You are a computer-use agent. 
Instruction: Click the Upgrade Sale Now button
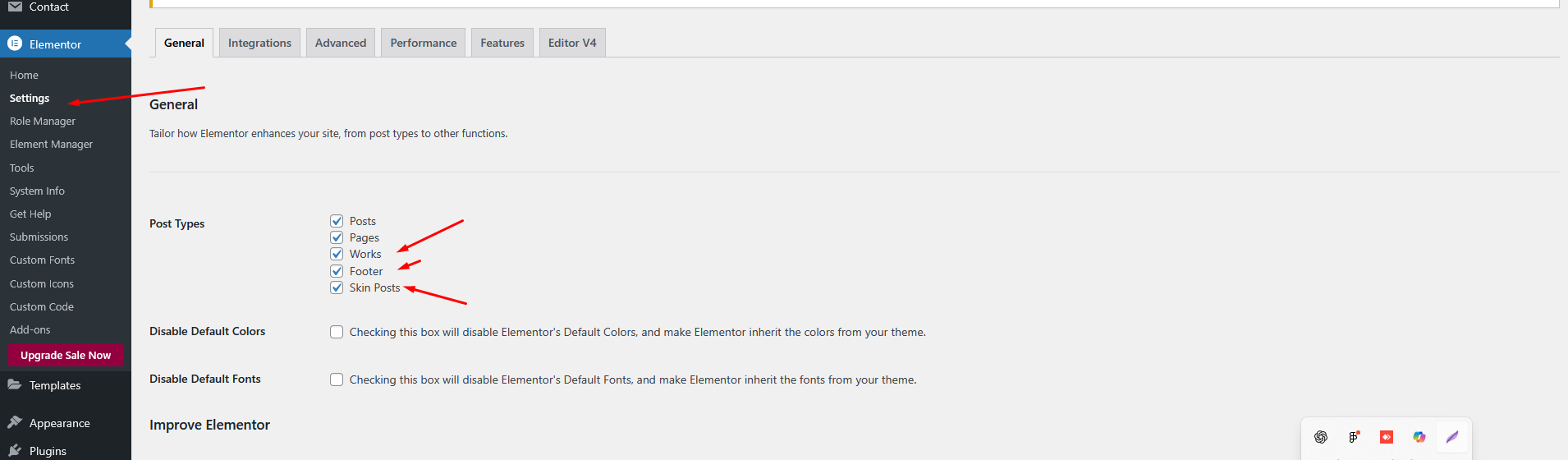coord(66,355)
